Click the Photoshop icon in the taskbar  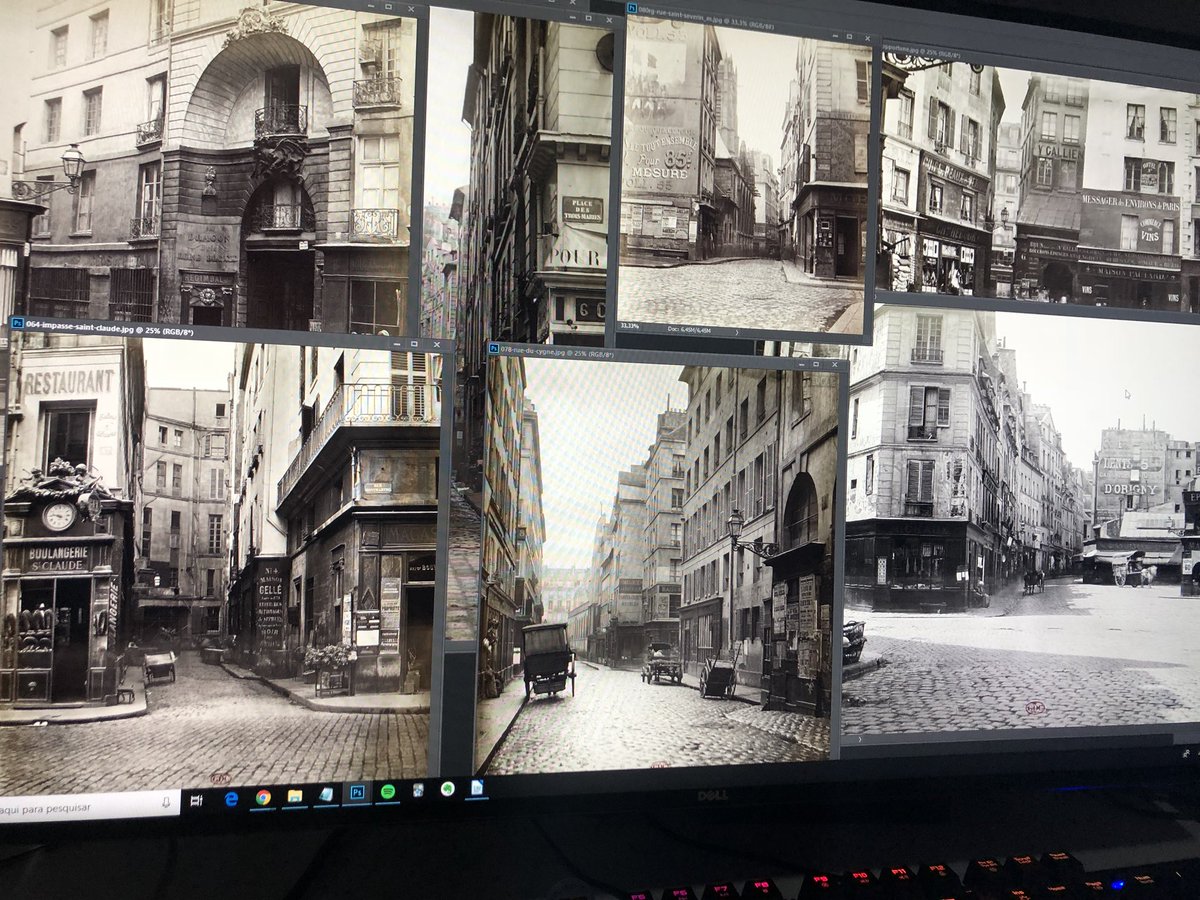[x=356, y=793]
